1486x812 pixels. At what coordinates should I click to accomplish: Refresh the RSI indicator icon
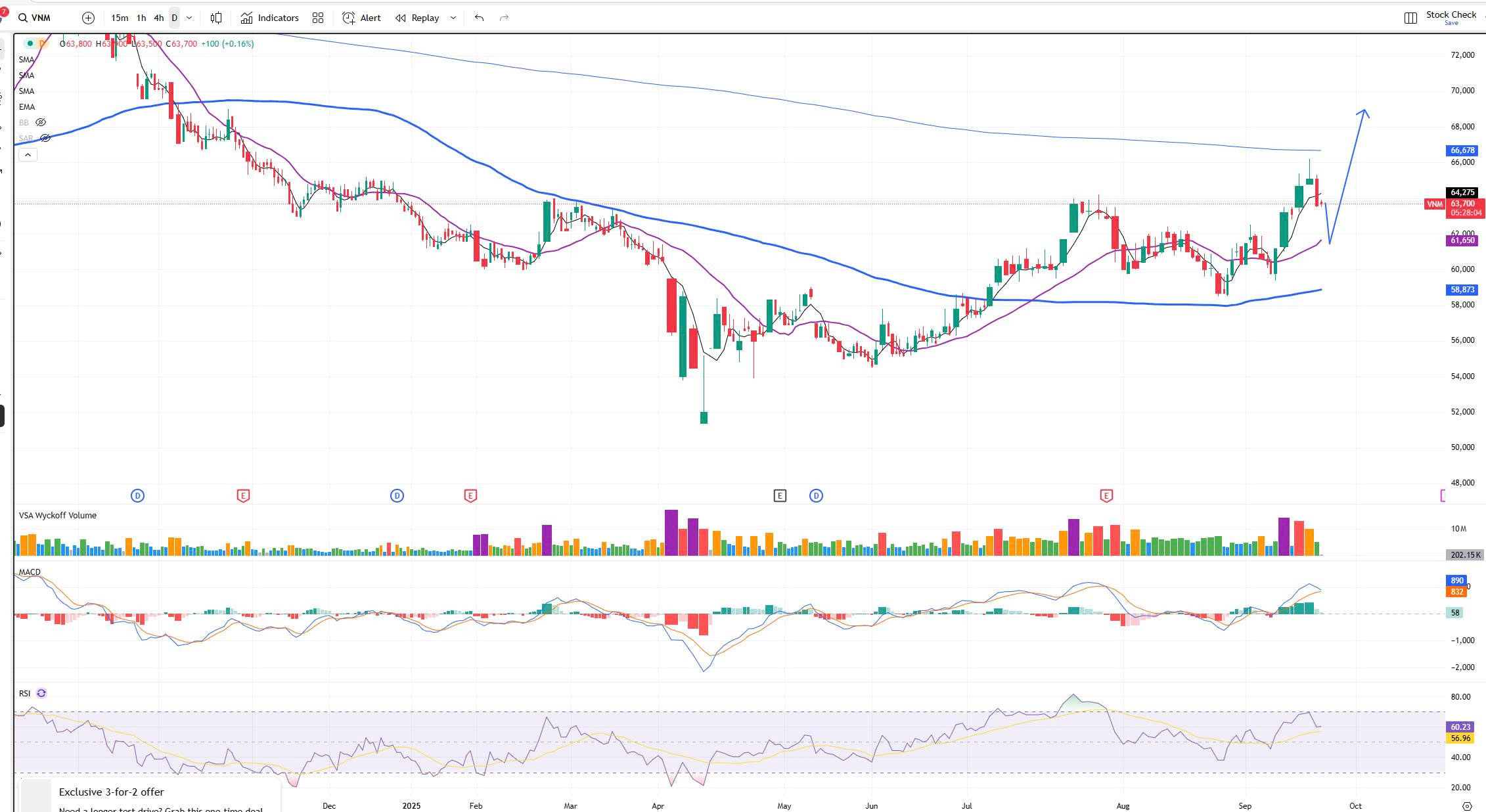41,693
